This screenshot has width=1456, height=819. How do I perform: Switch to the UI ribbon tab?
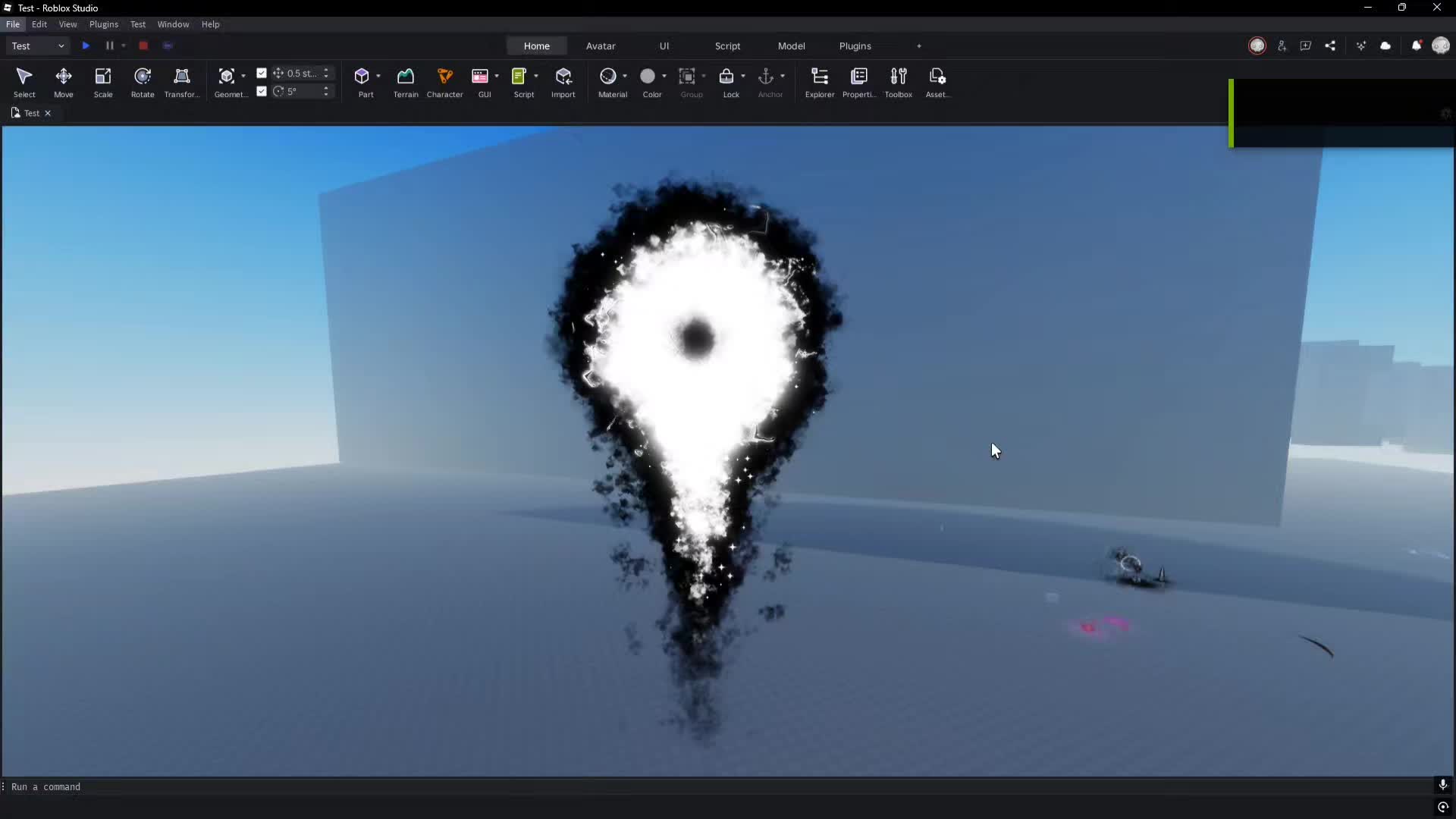point(664,46)
